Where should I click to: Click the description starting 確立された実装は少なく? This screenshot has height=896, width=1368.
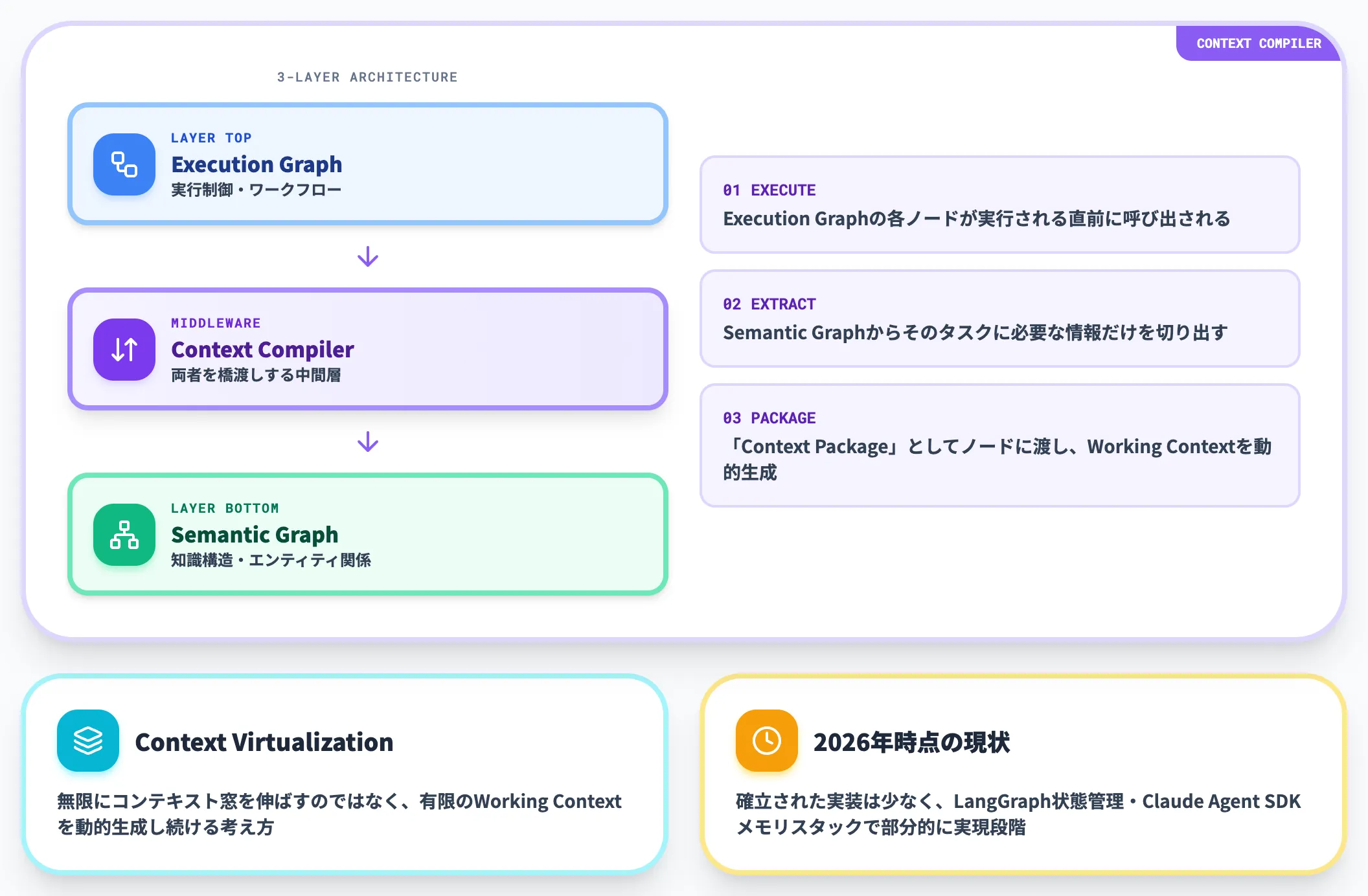tap(1018, 814)
